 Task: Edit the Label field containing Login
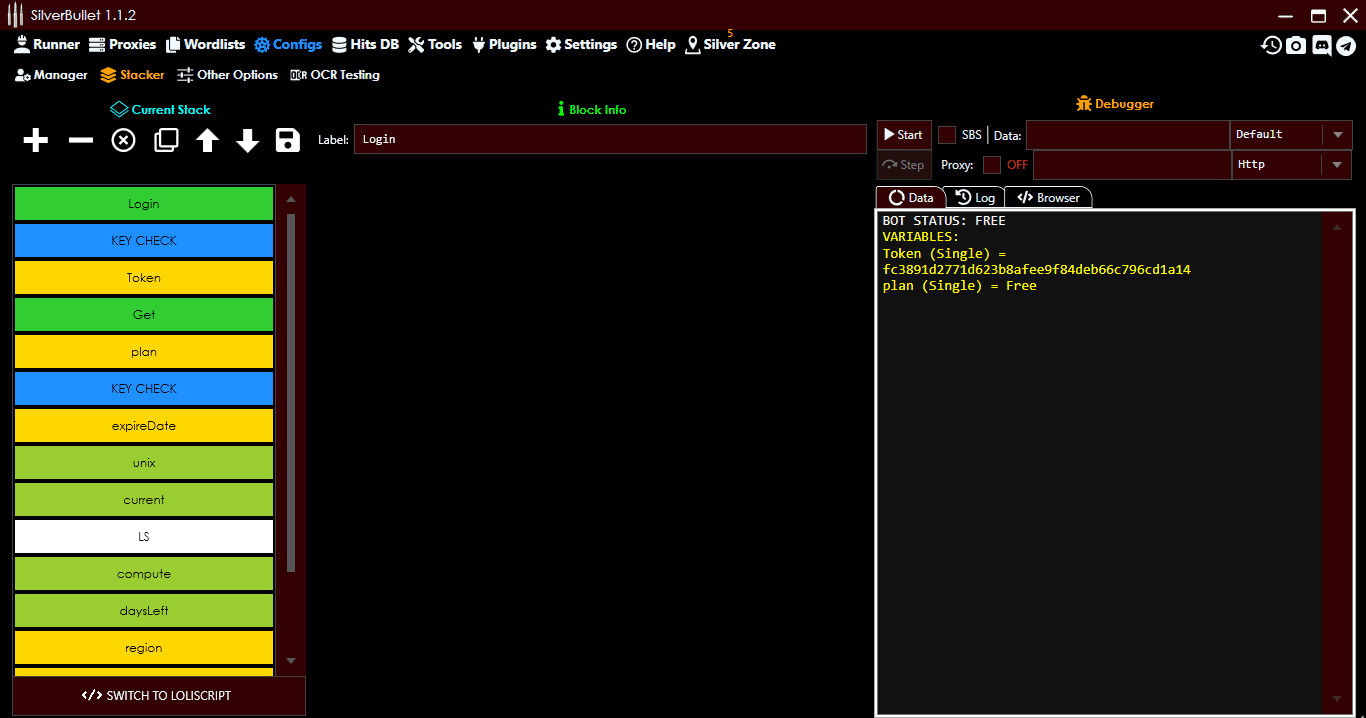610,139
